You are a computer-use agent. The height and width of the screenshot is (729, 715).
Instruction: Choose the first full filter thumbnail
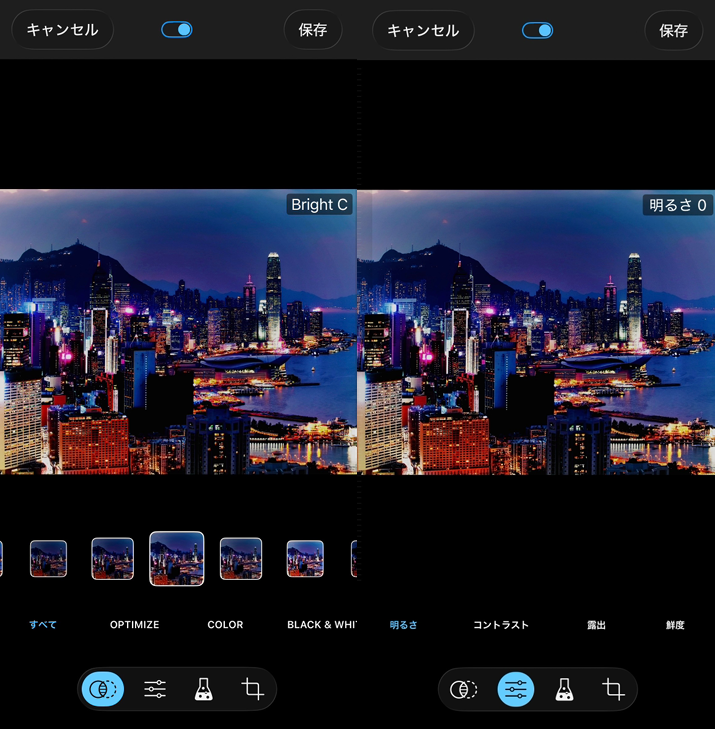tap(48, 558)
